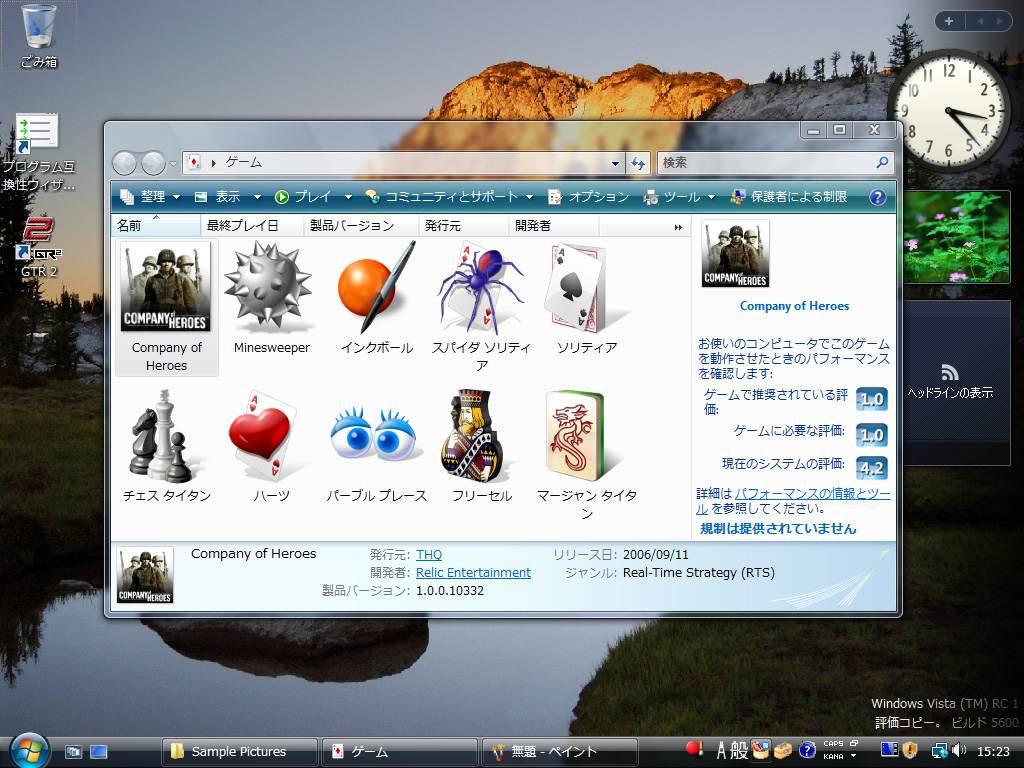Click the ゲーム taskbar button
The height and width of the screenshot is (768, 1024).
[399, 752]
